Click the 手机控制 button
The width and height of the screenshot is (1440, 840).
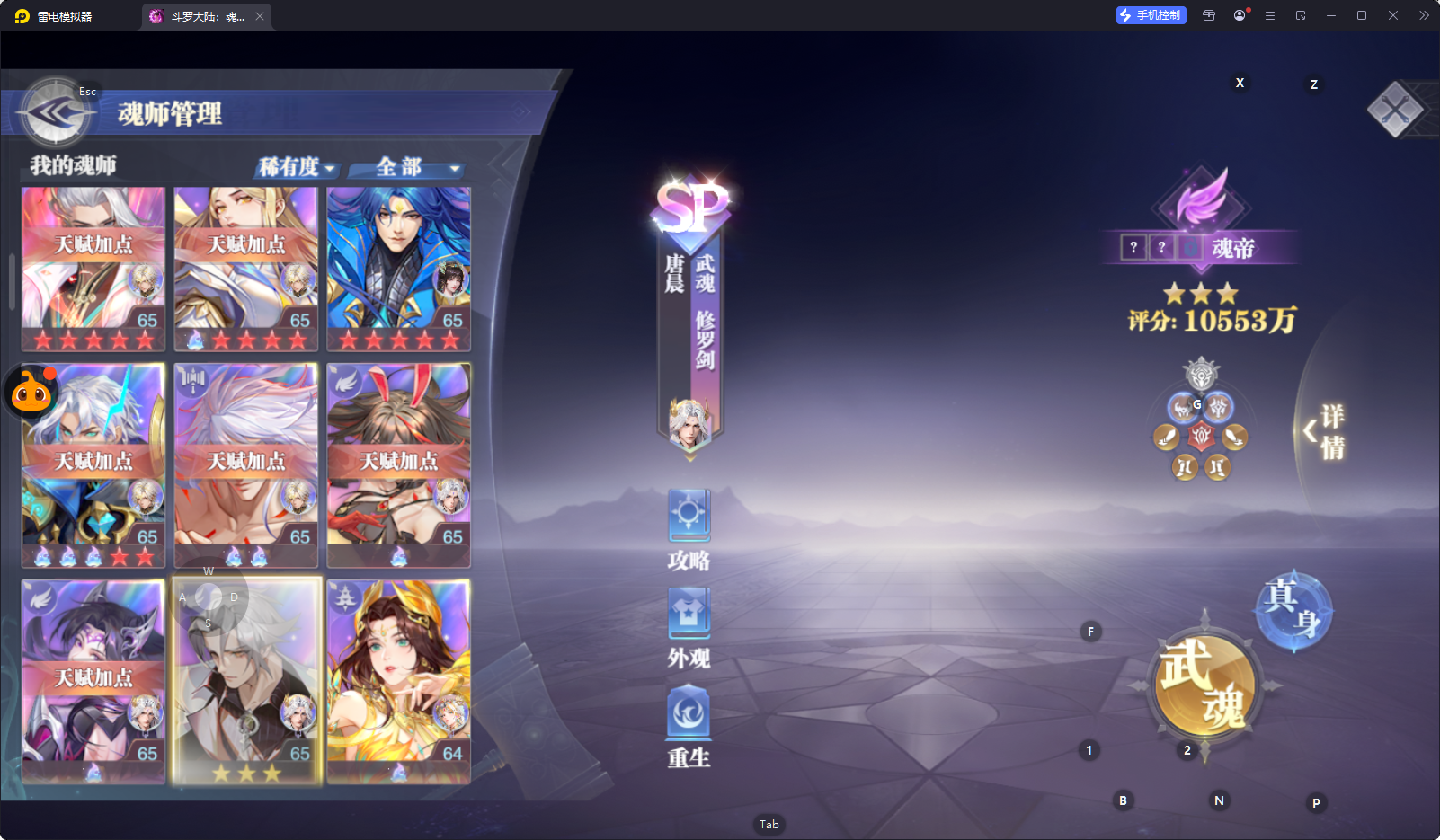click(x=1151, y=15)
